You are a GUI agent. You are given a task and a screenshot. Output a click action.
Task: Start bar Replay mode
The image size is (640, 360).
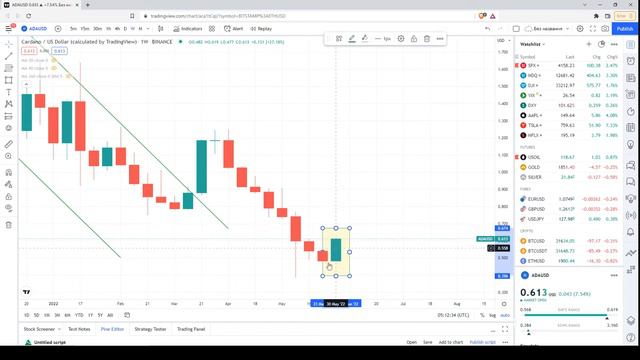[x=261, y=29]
